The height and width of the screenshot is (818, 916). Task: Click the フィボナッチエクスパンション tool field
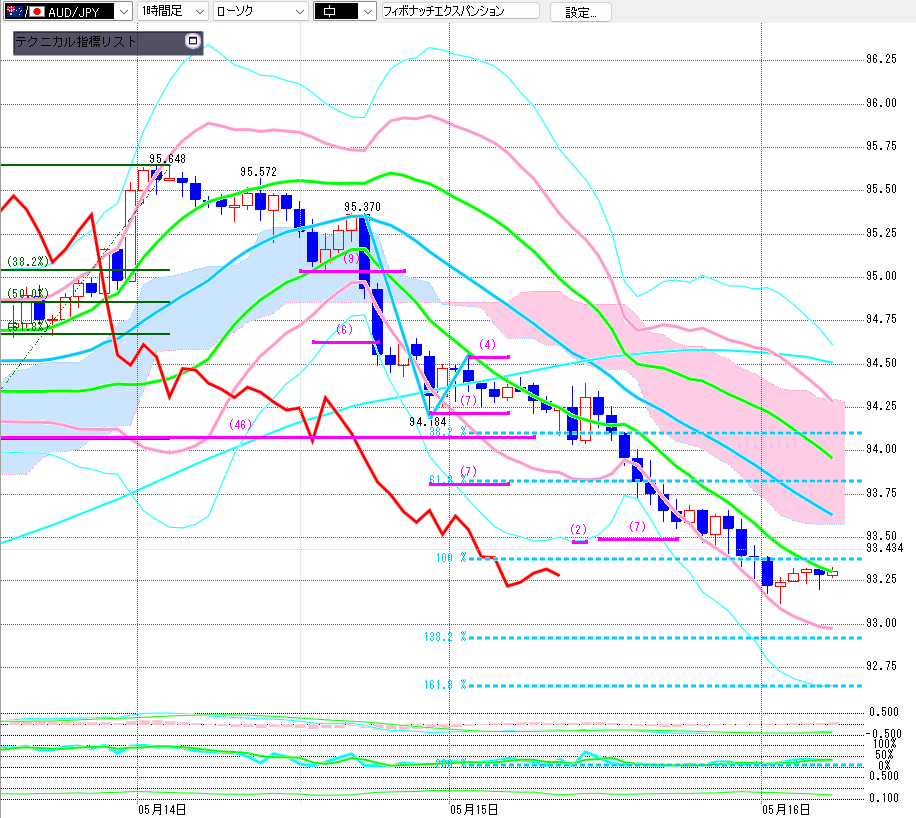pyautogui.click(x=460, y=11)
